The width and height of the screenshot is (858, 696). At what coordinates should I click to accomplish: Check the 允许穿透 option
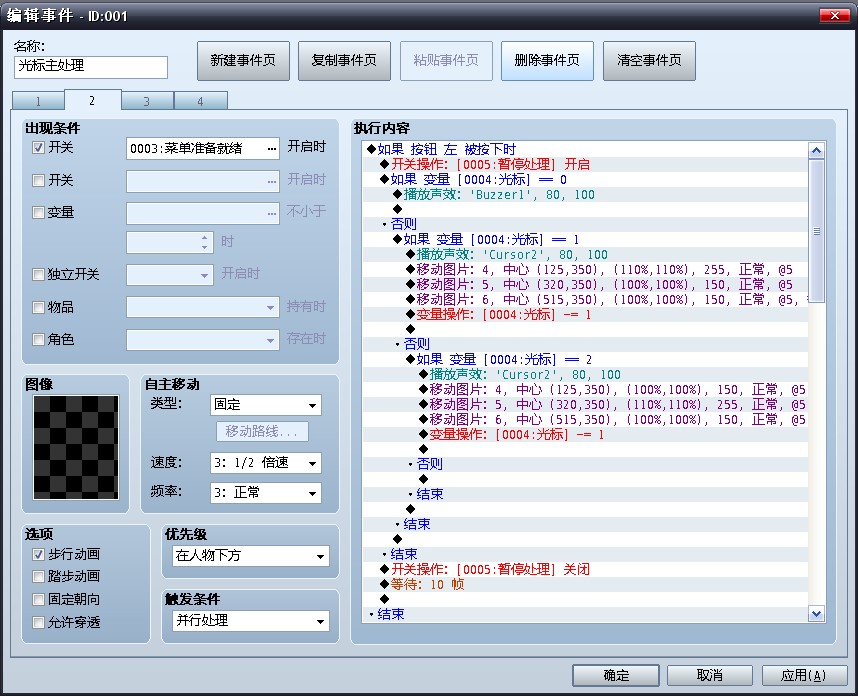pyautogui.click(x=38, y=622)
